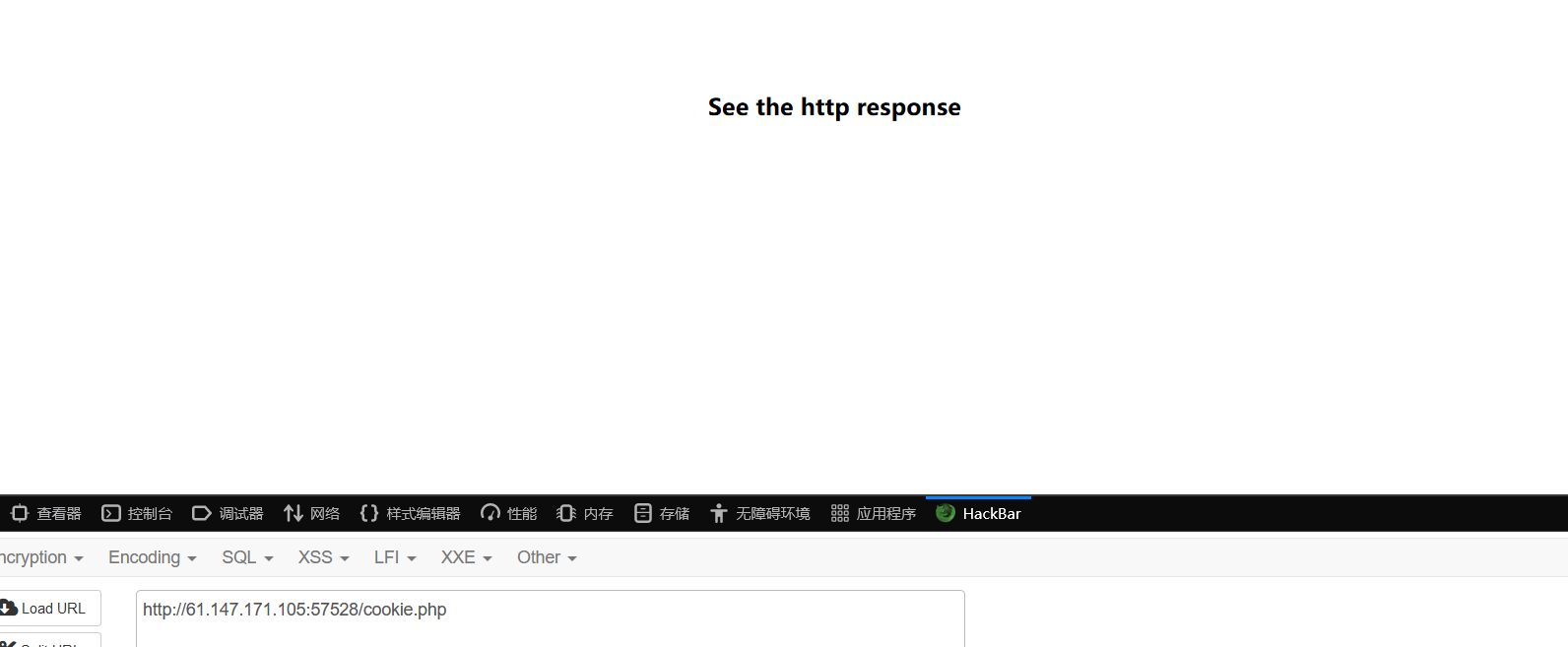Click the Application grid icon
This screenshot has width=1568, height=647.
click(x=840, y=513)
